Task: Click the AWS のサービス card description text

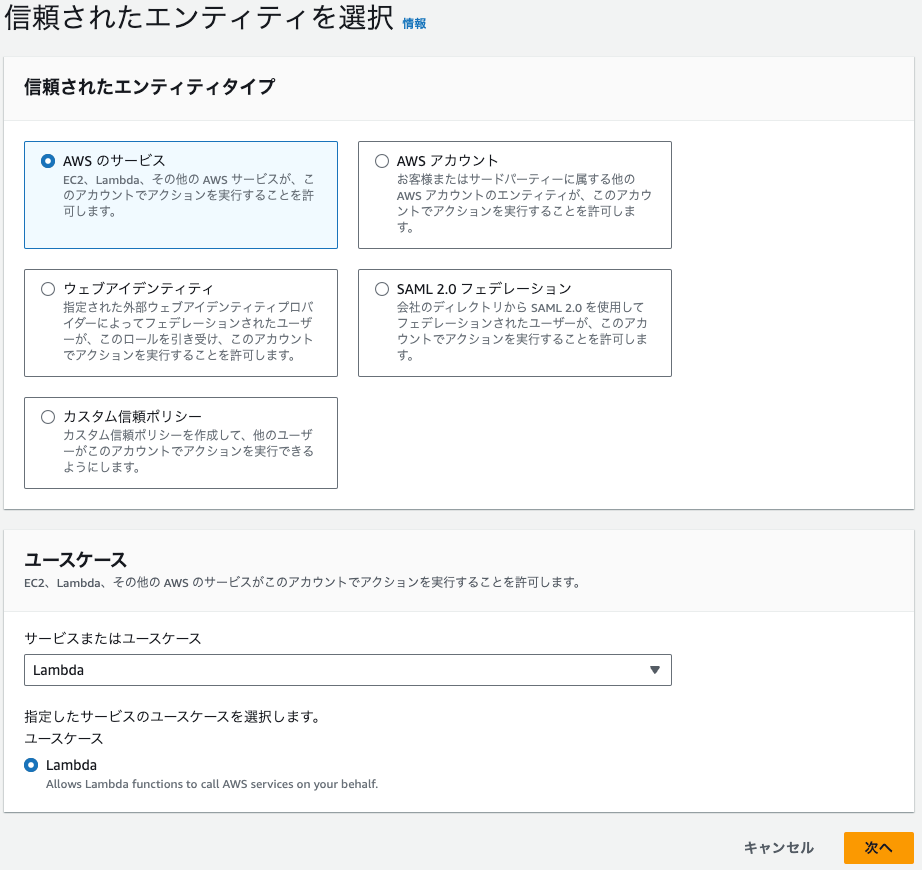Action: [x=188, y=195]
